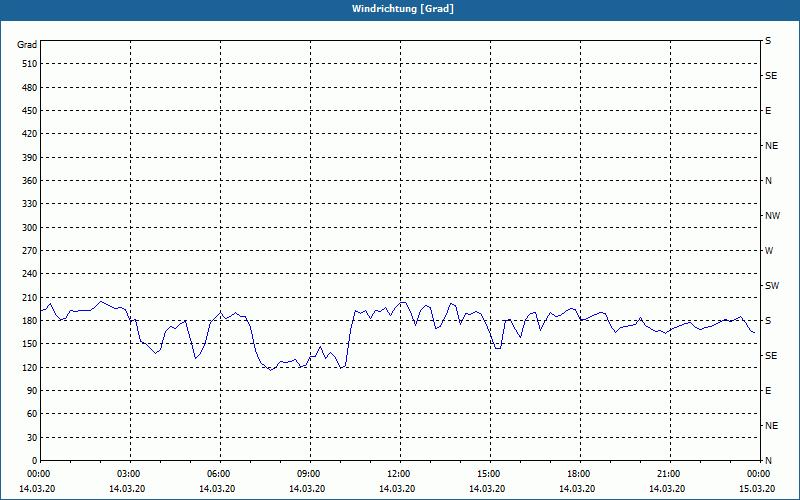The image size is (800, 500).
Task: Click the 03:00 time label
Action: click(131, 474)
